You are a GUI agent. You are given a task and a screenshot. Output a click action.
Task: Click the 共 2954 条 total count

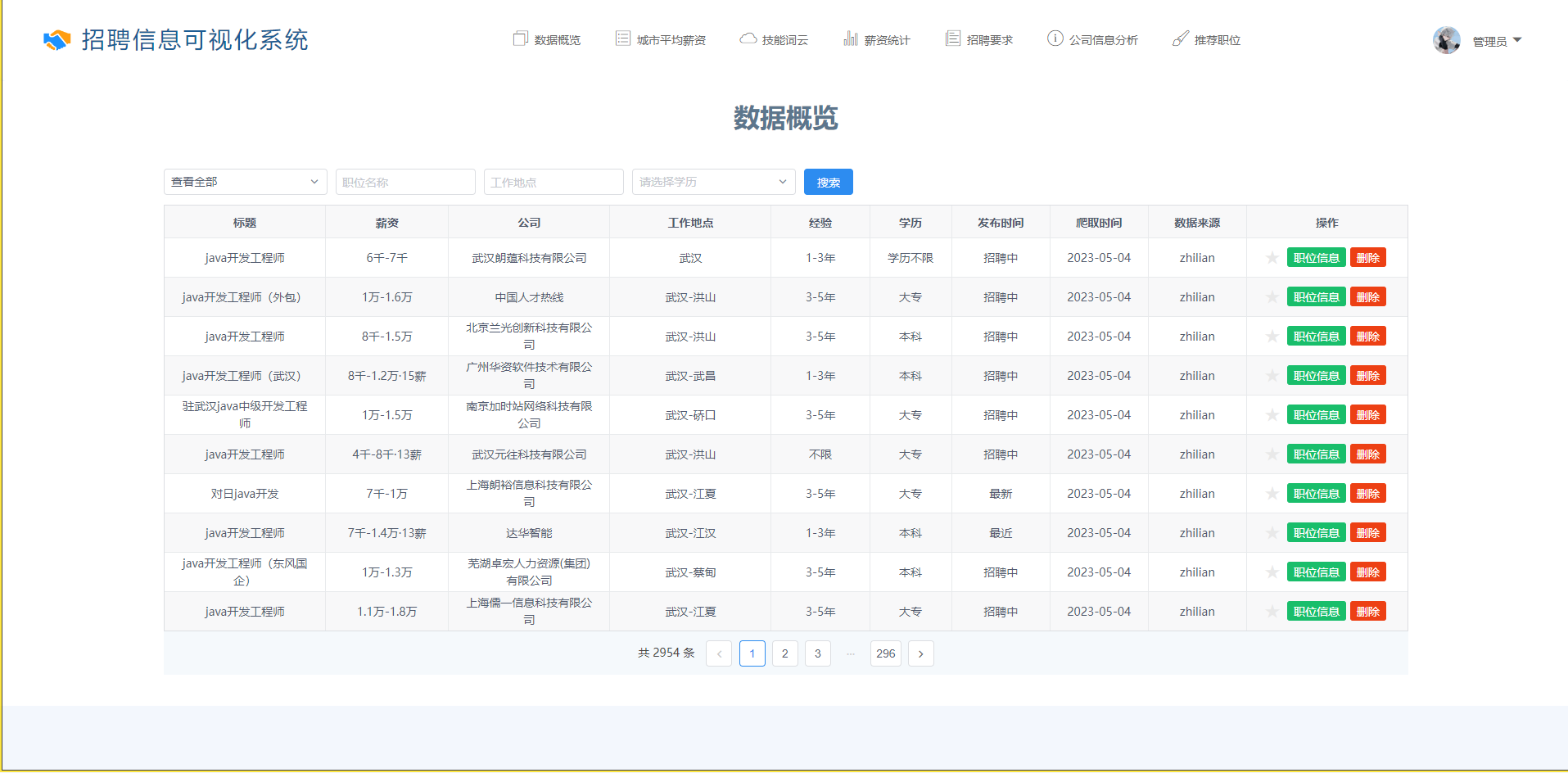[x=667, y=653]
